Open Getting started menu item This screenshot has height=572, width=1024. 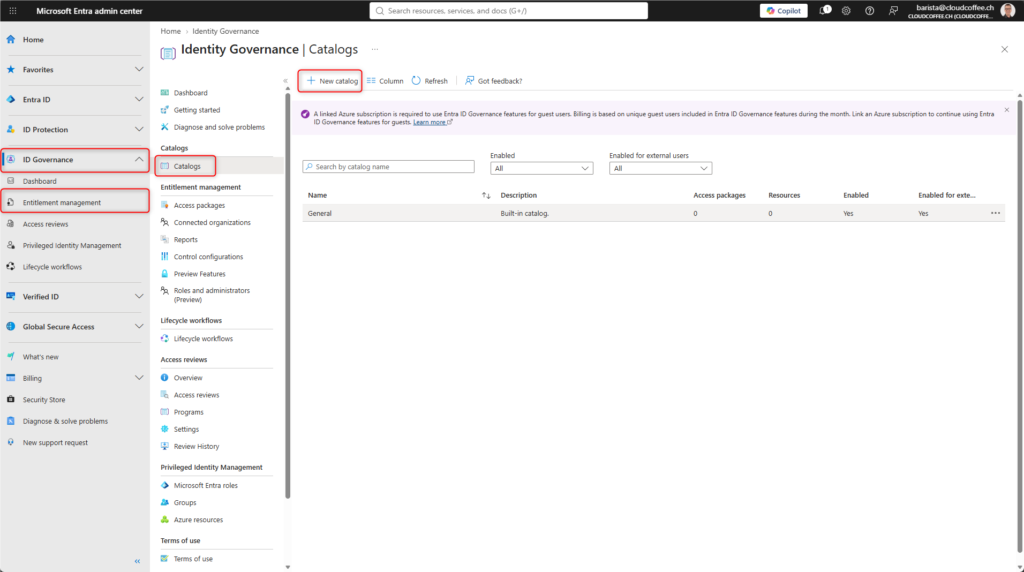pyautogui.click(x=197, y=110)
